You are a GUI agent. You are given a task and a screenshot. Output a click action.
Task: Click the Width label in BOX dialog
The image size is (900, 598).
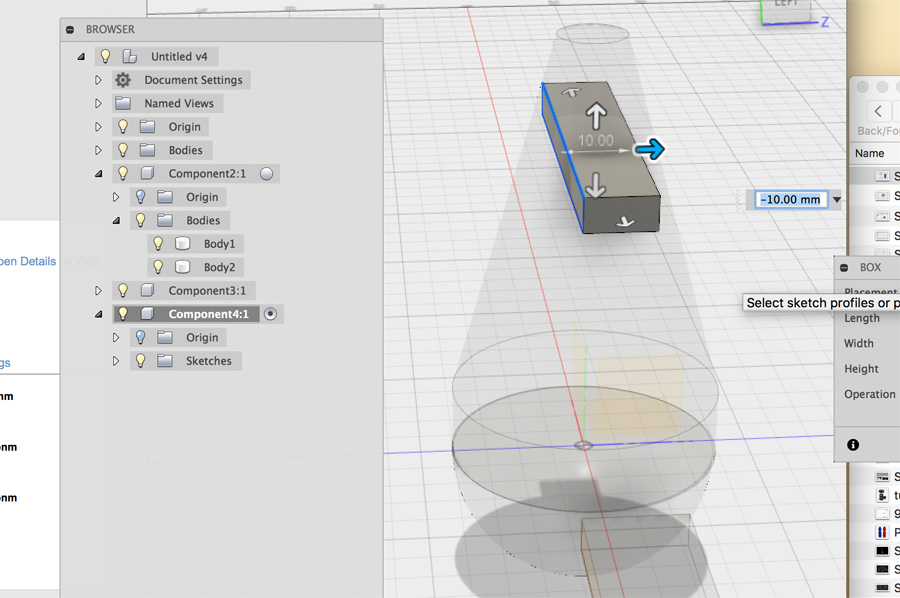coord(859,344)
